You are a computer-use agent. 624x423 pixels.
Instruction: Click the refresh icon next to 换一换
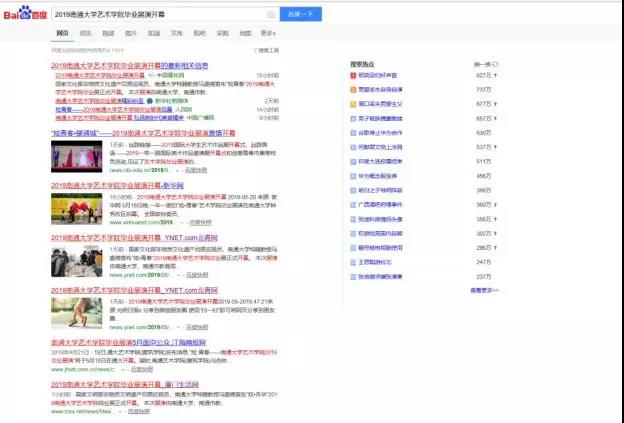tap(496, 64)
